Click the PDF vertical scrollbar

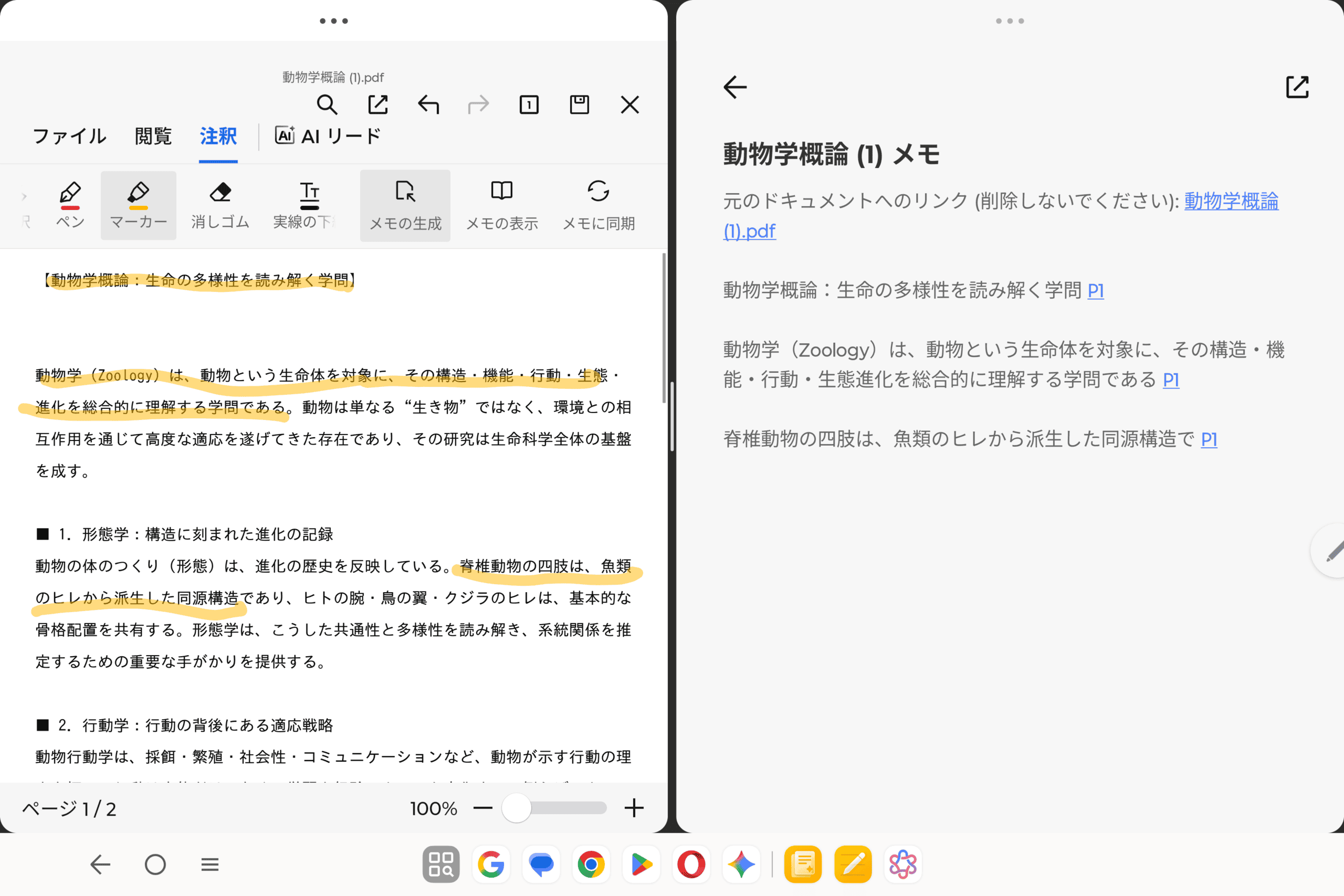coord(664,329)
